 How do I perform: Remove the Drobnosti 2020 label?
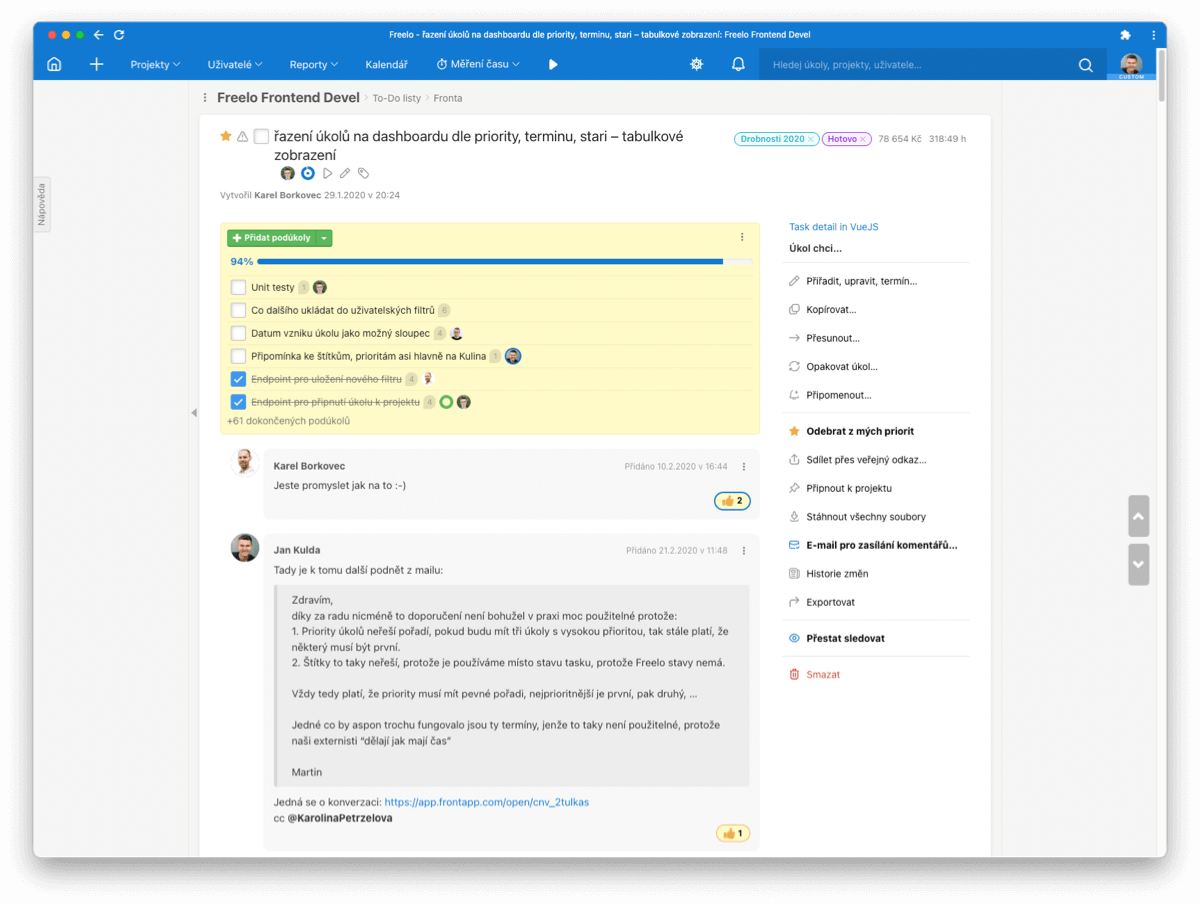[811, 139]
